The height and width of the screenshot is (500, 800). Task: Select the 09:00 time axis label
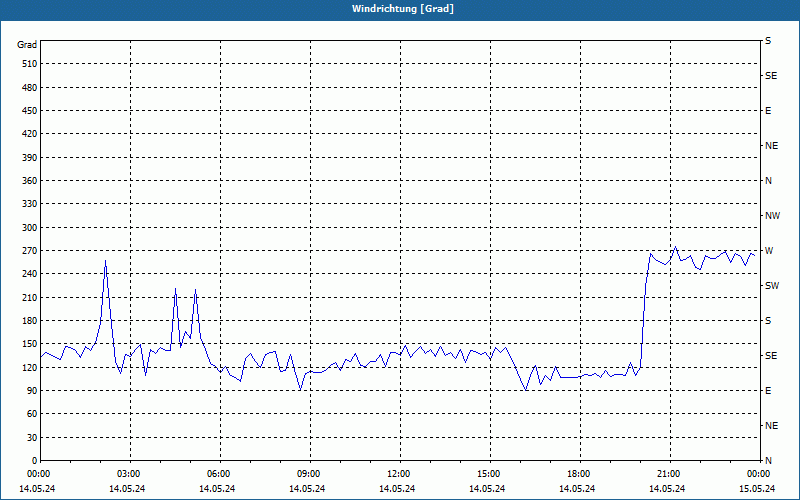click(309, 474)
